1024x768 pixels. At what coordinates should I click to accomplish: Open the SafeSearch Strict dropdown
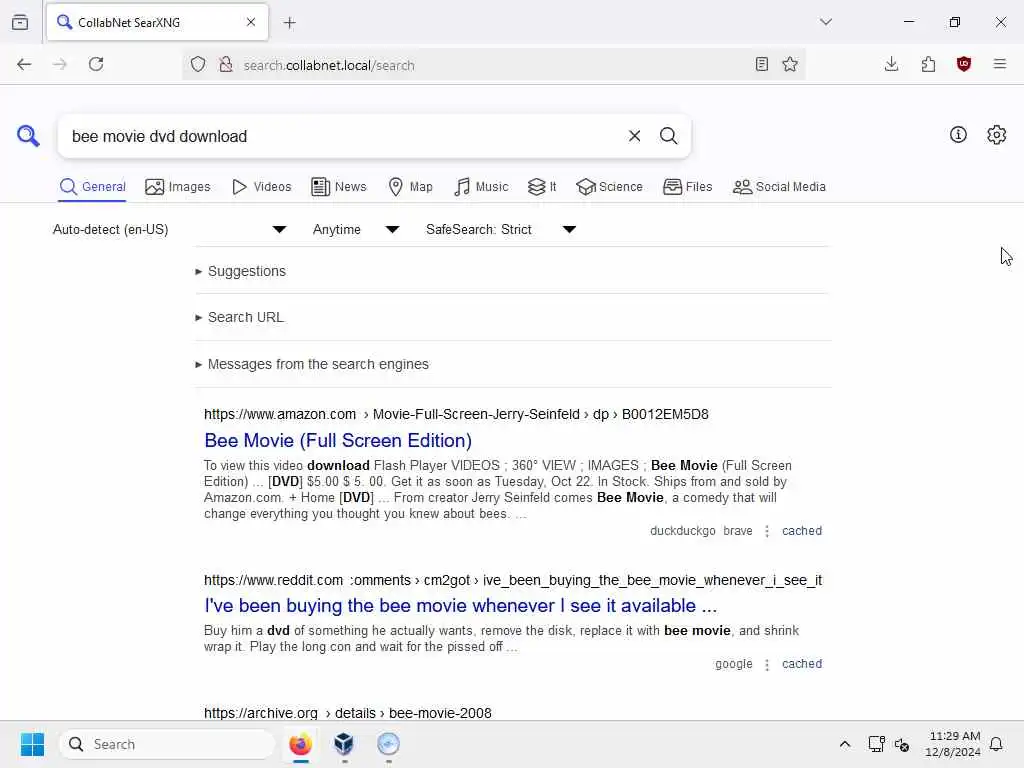click(501, 229)
